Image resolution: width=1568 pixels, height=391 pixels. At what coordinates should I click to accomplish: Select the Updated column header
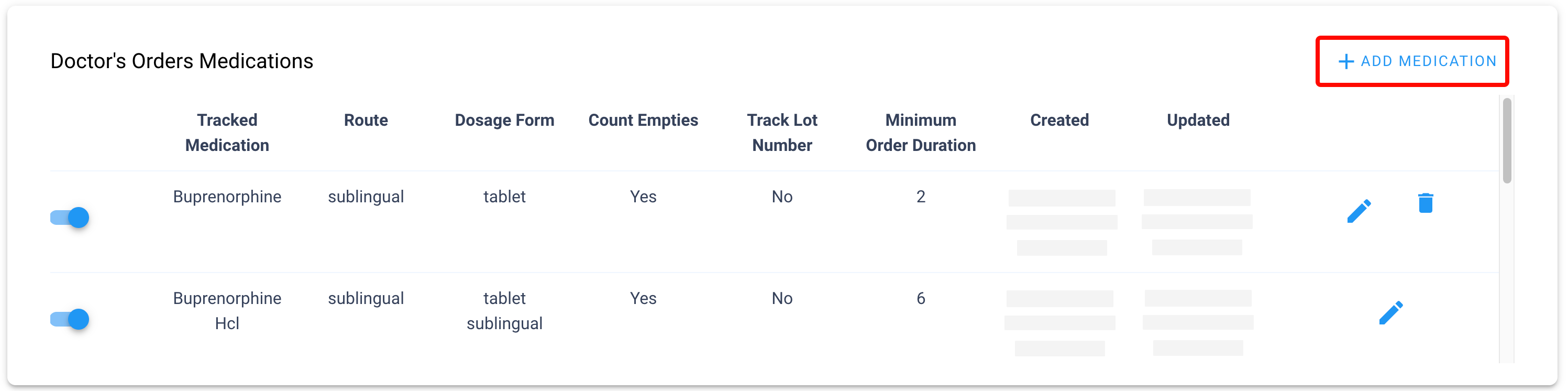(x=1198, y=120)
